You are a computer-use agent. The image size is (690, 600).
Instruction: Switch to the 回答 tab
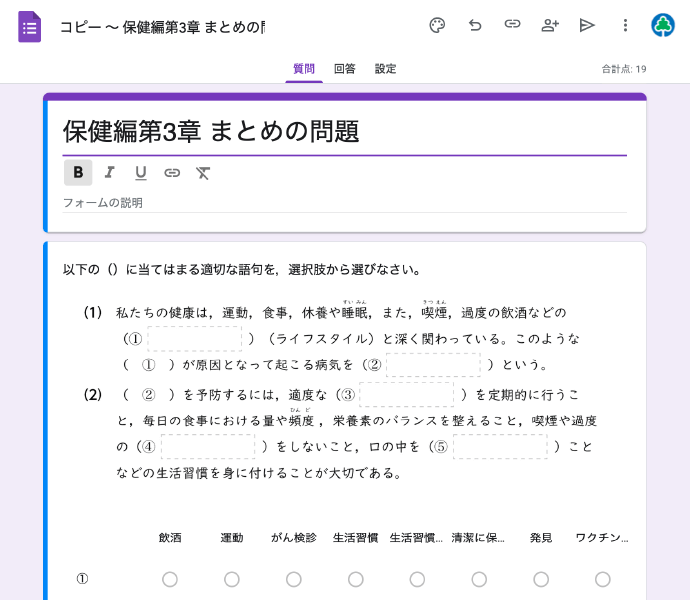pyautogui.click(x=345, y=69)
